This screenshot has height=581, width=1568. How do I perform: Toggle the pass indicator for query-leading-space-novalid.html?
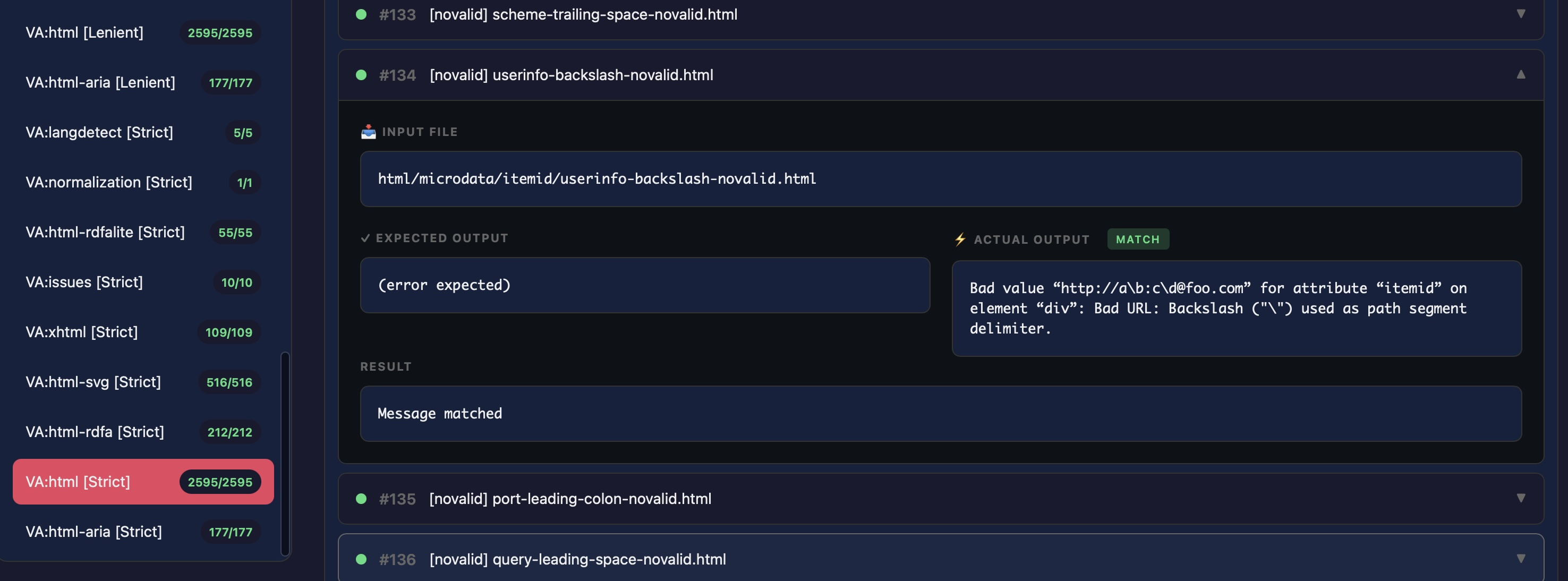(362, 559)
